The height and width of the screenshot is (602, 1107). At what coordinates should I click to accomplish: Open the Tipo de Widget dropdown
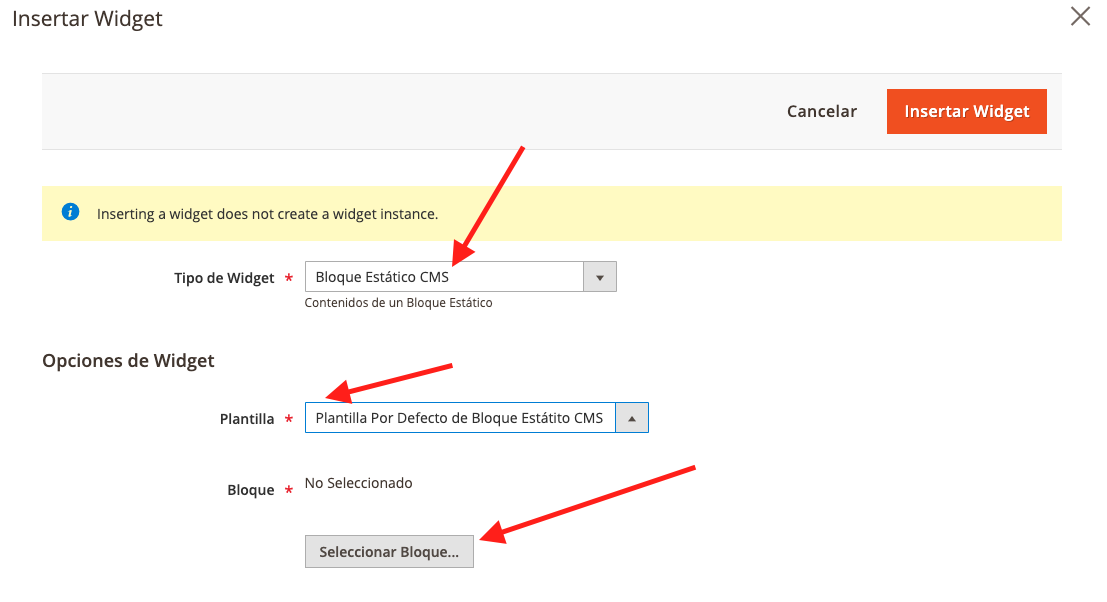(x=460, y=277)
